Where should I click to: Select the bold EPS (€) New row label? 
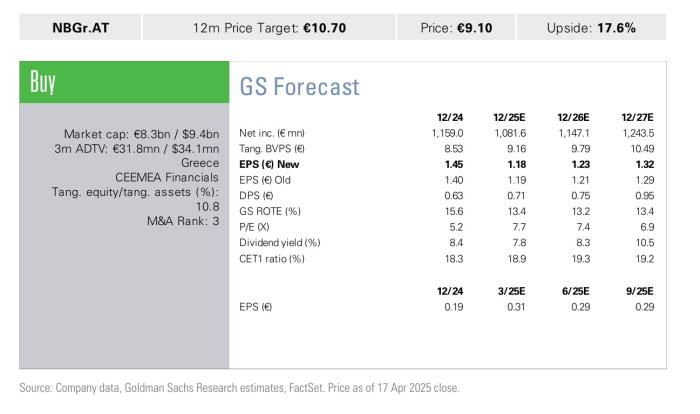click(269, 164)
